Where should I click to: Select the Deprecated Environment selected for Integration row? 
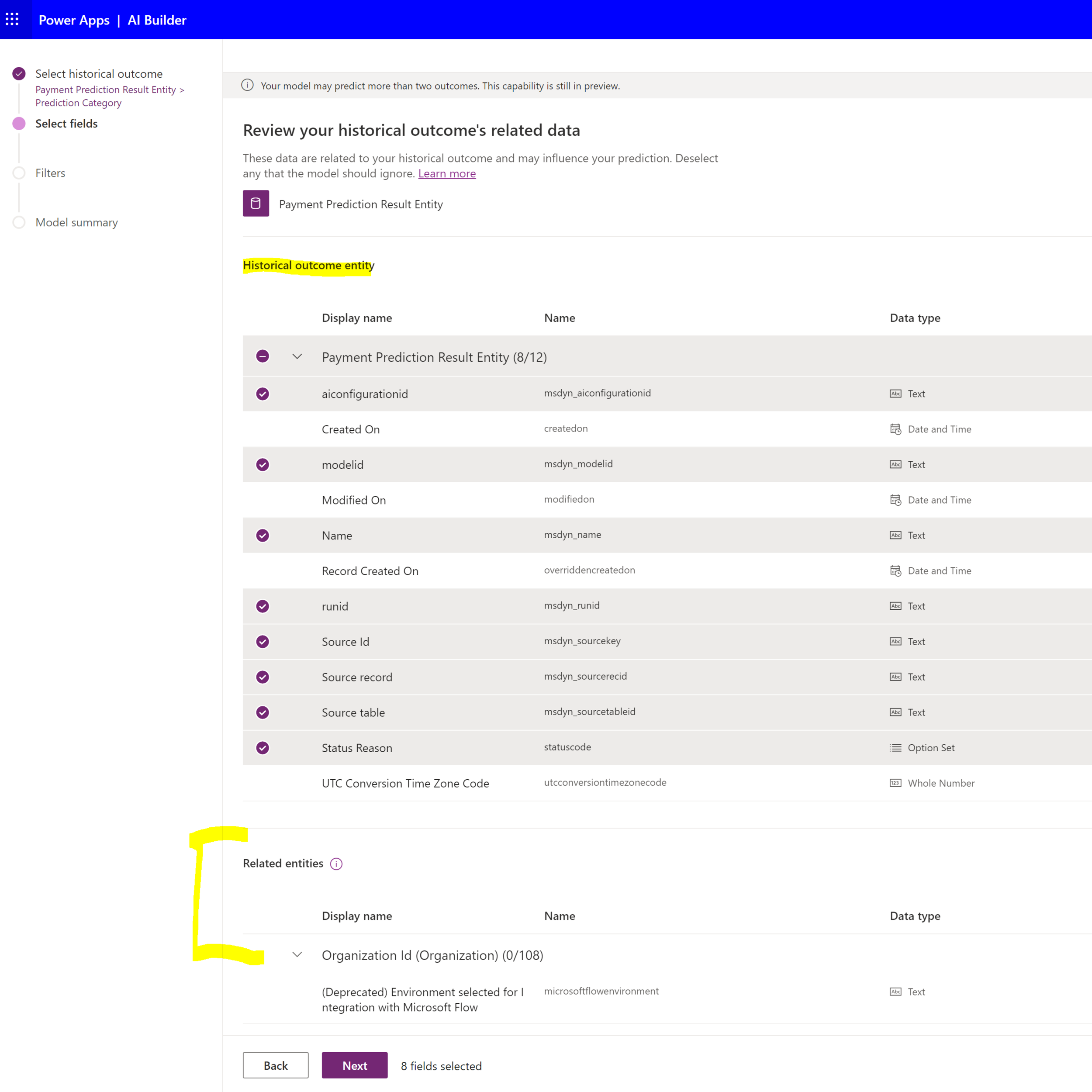coord(667,999)
